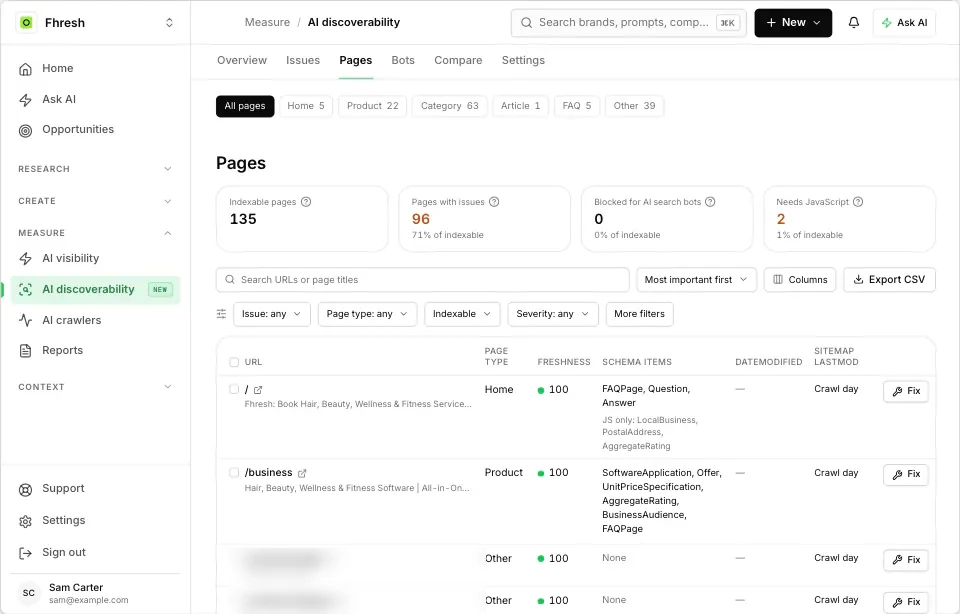The width and height of the screenshot is (960, 614).
Task: Click the Freshness column header
Action: point(564,362)
